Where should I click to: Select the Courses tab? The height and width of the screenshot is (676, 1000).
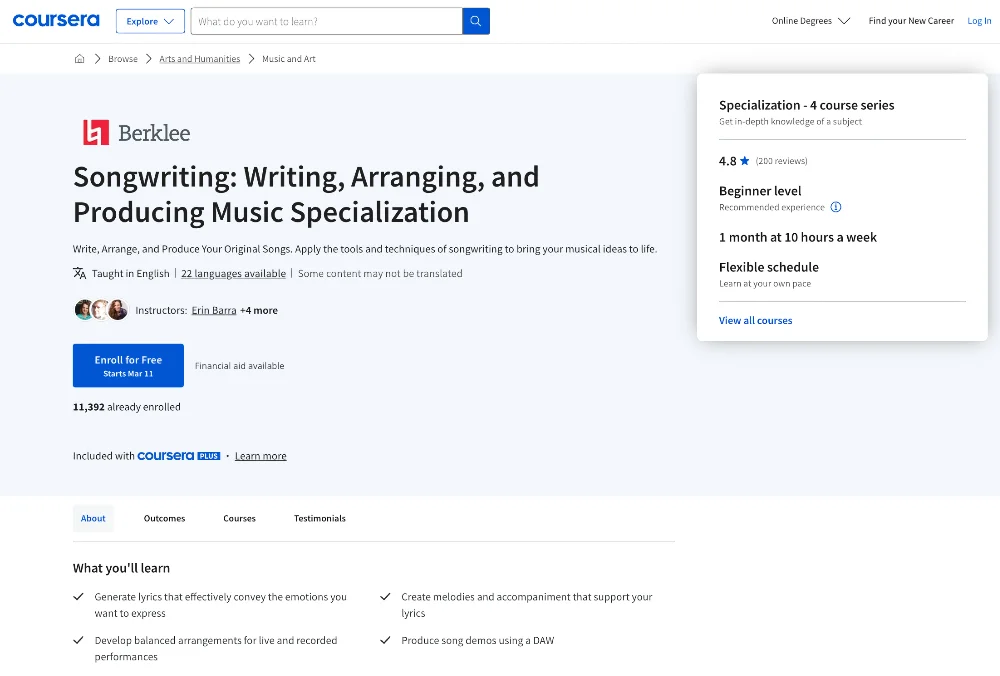(x=239, y=518)
